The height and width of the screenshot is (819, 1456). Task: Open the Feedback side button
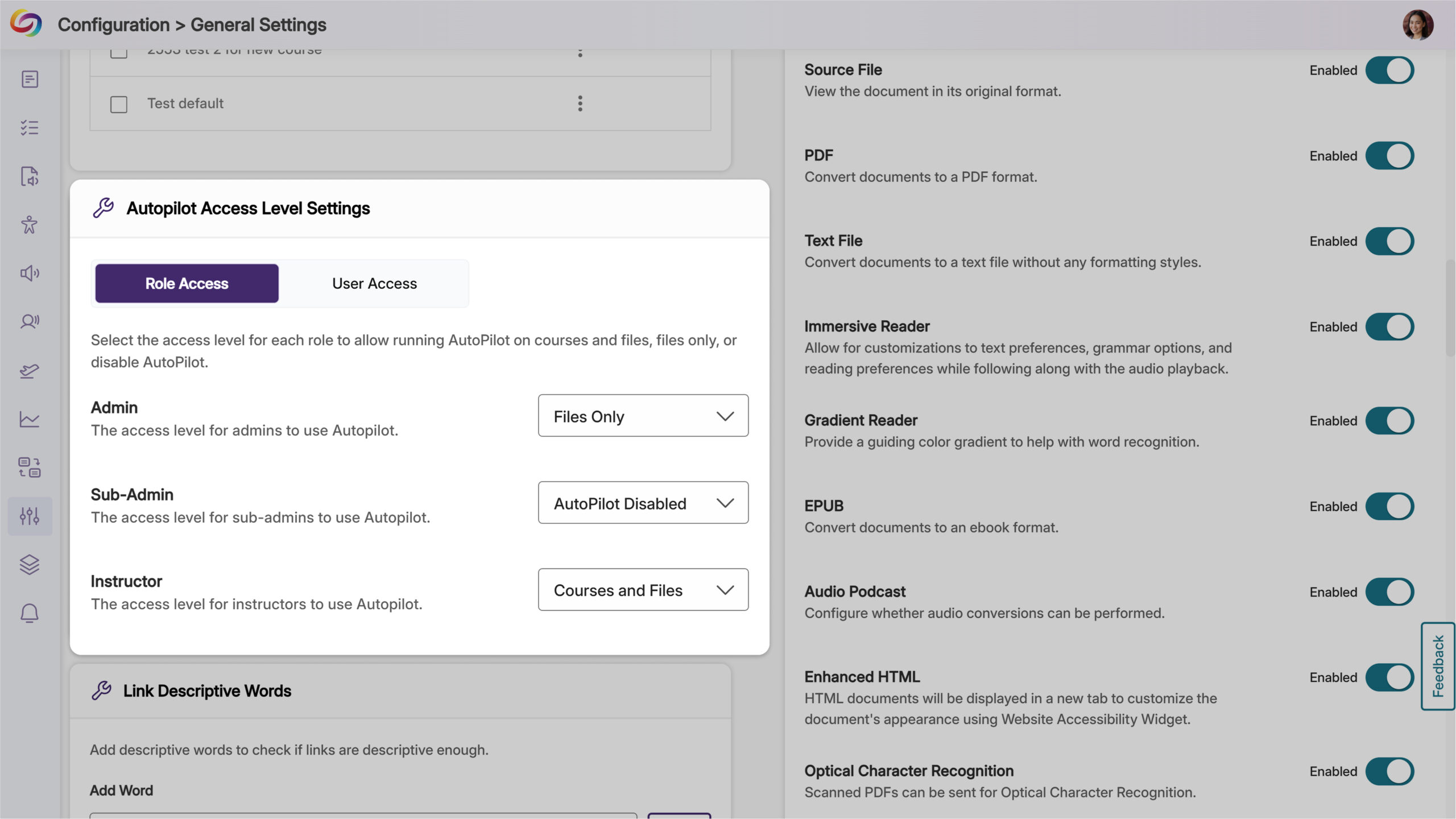(x=1438, y=666)
